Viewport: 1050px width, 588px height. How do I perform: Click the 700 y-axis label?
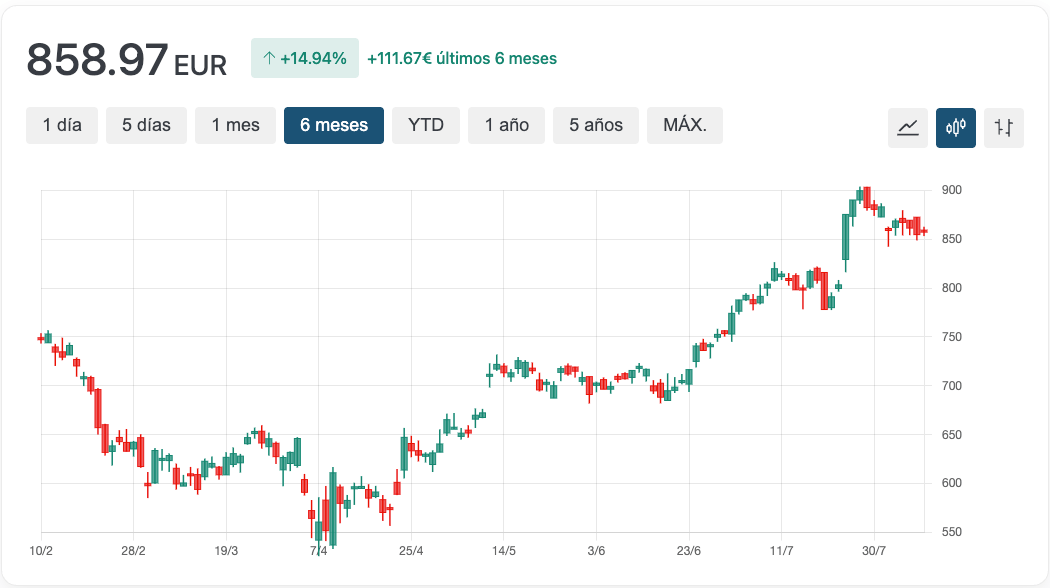952,386
